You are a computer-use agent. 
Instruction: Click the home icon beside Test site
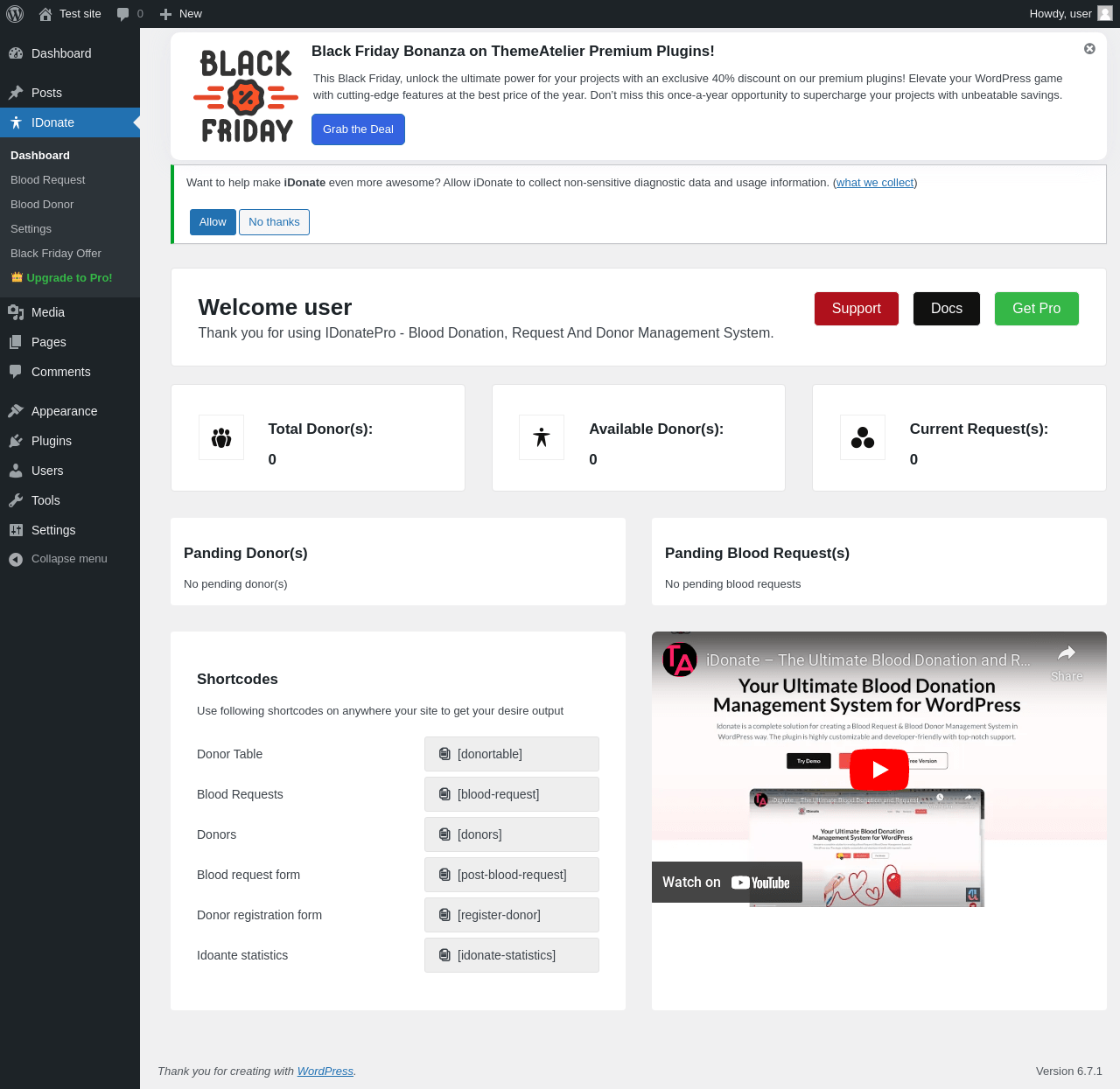tap(45, 14)
